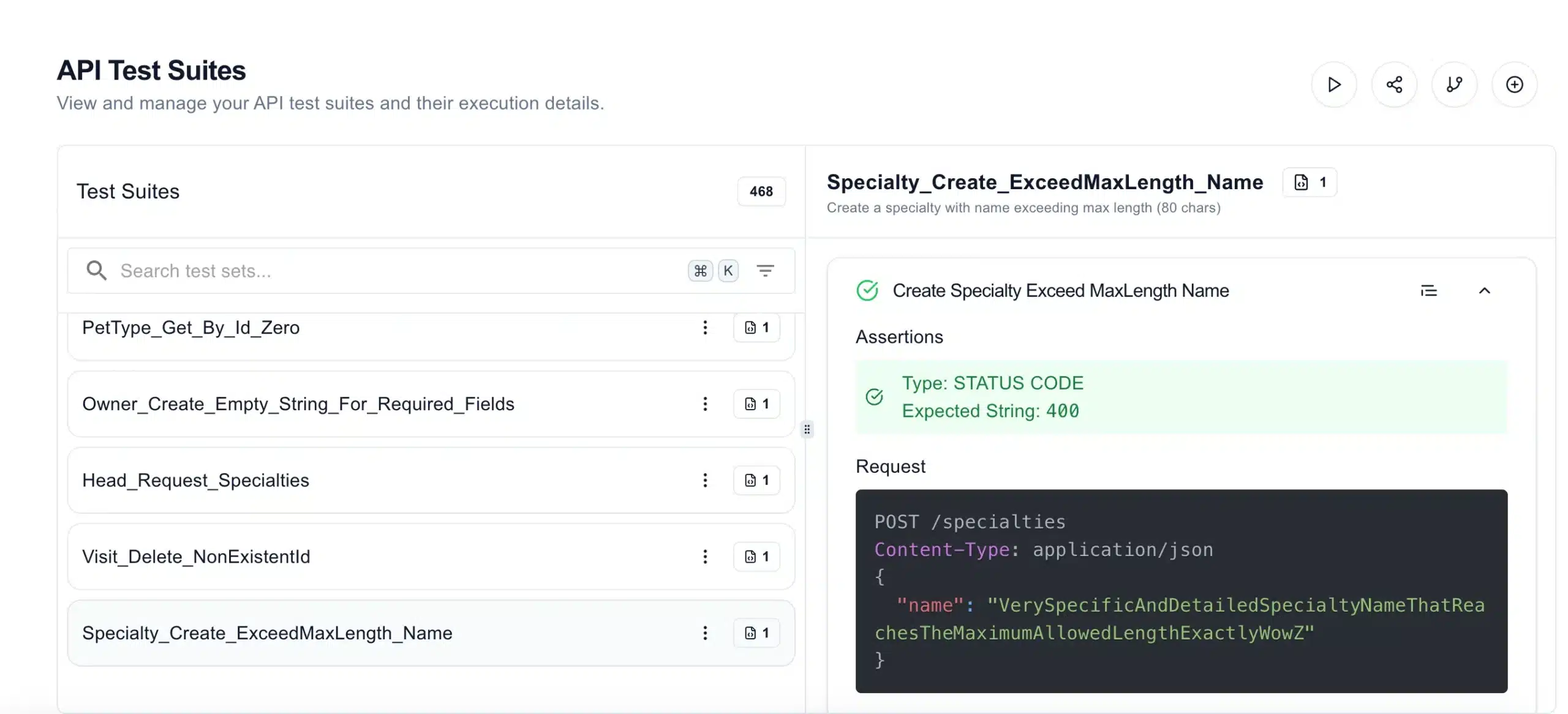Viewport: 1568px width, 714px height.
Task: Click test count badge on Specialty_Create_ExceedMaxLength_Name row
Action: [756, 633]
